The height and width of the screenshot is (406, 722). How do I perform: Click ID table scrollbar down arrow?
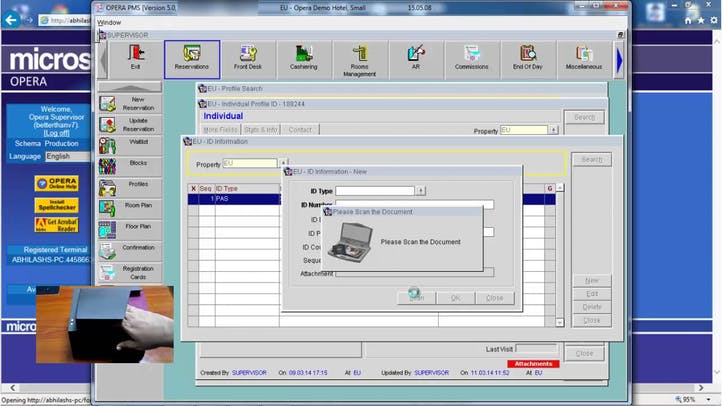(559, 322)
